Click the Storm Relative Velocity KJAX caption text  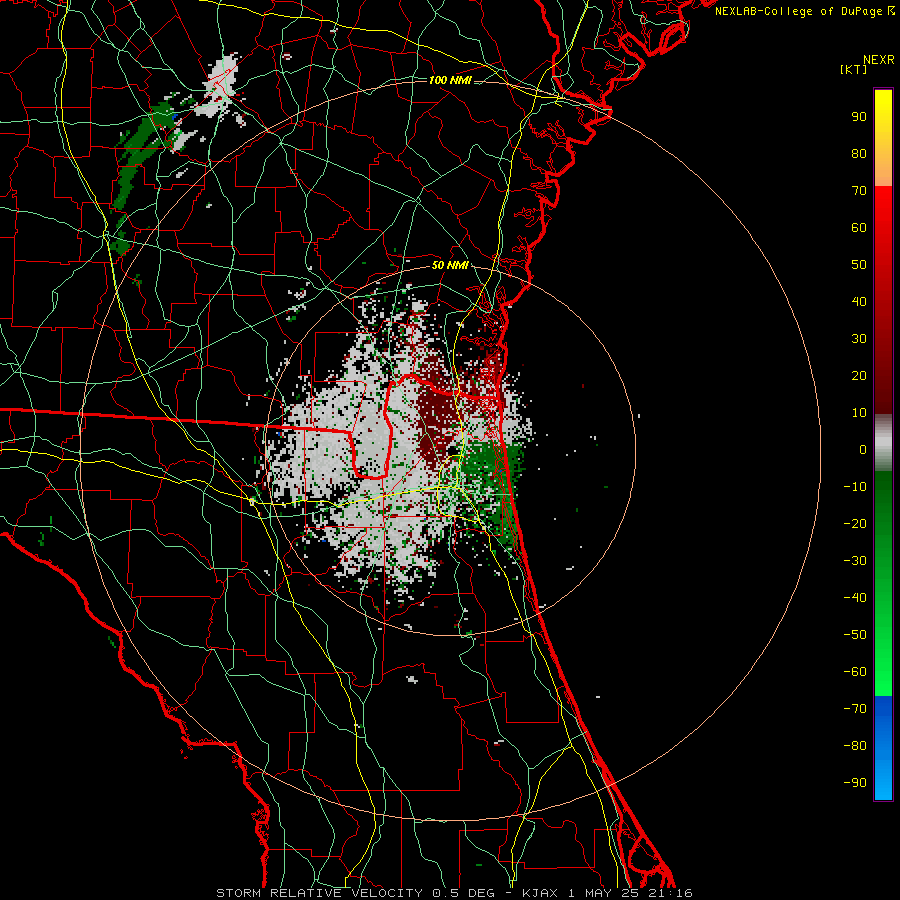(x=454, y=893)
